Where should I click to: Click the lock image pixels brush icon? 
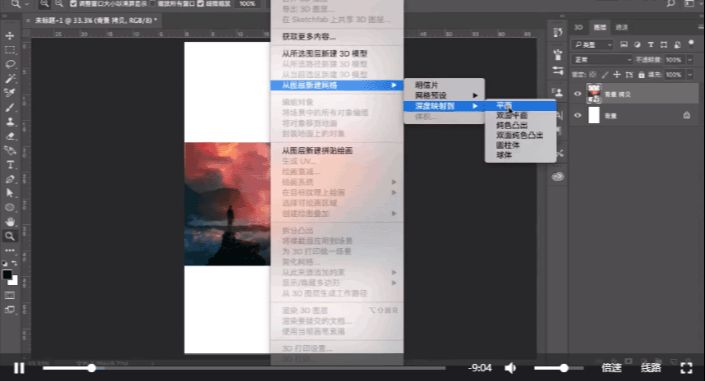(x=605, y=75)
